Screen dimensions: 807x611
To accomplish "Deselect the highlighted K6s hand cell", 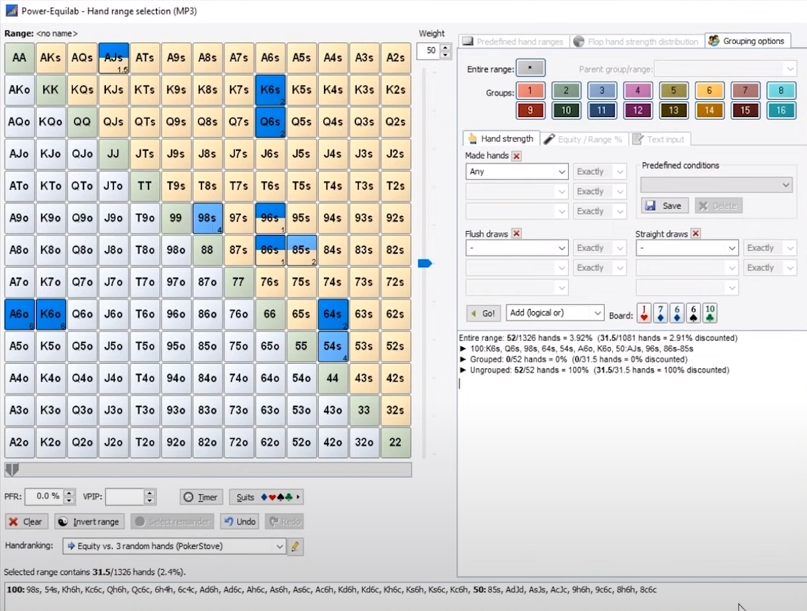I will tap(269, 90).
